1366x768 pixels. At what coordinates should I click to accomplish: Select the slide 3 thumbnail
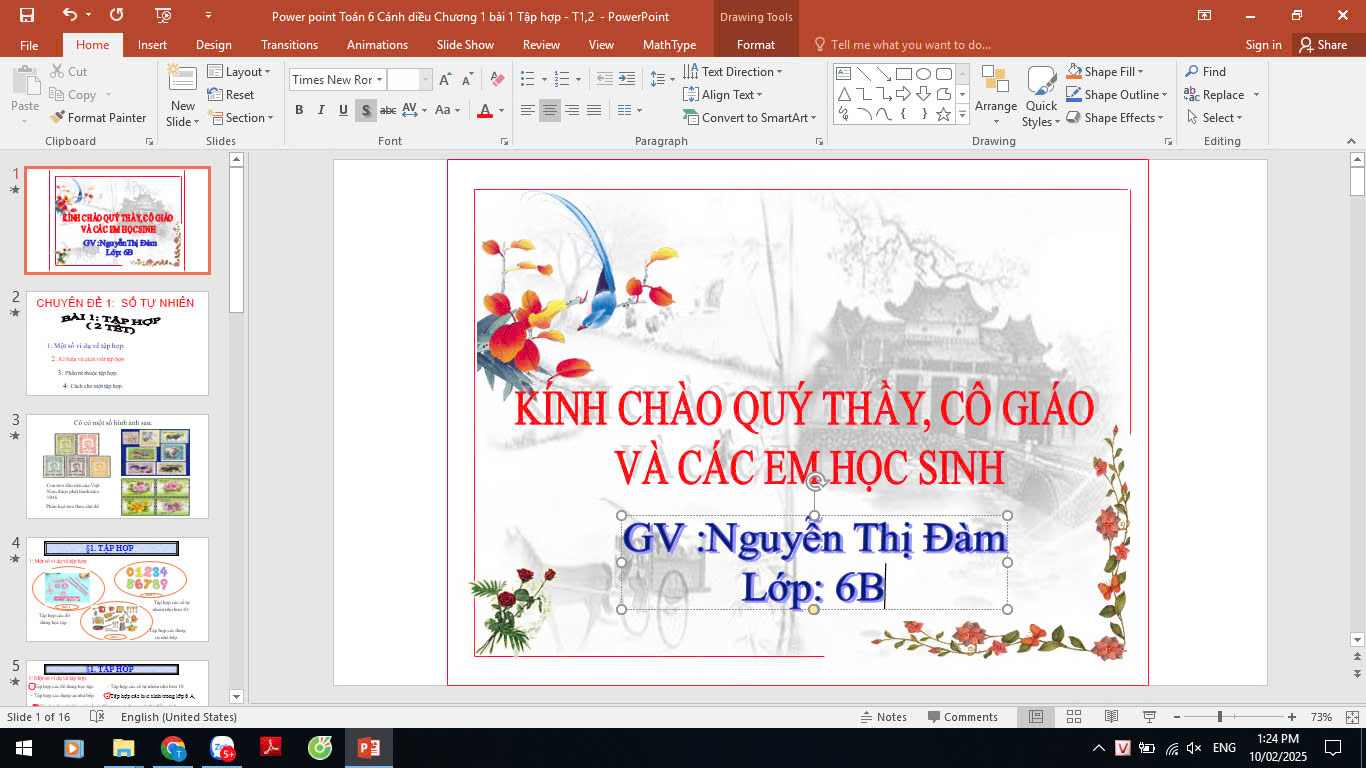117,466
